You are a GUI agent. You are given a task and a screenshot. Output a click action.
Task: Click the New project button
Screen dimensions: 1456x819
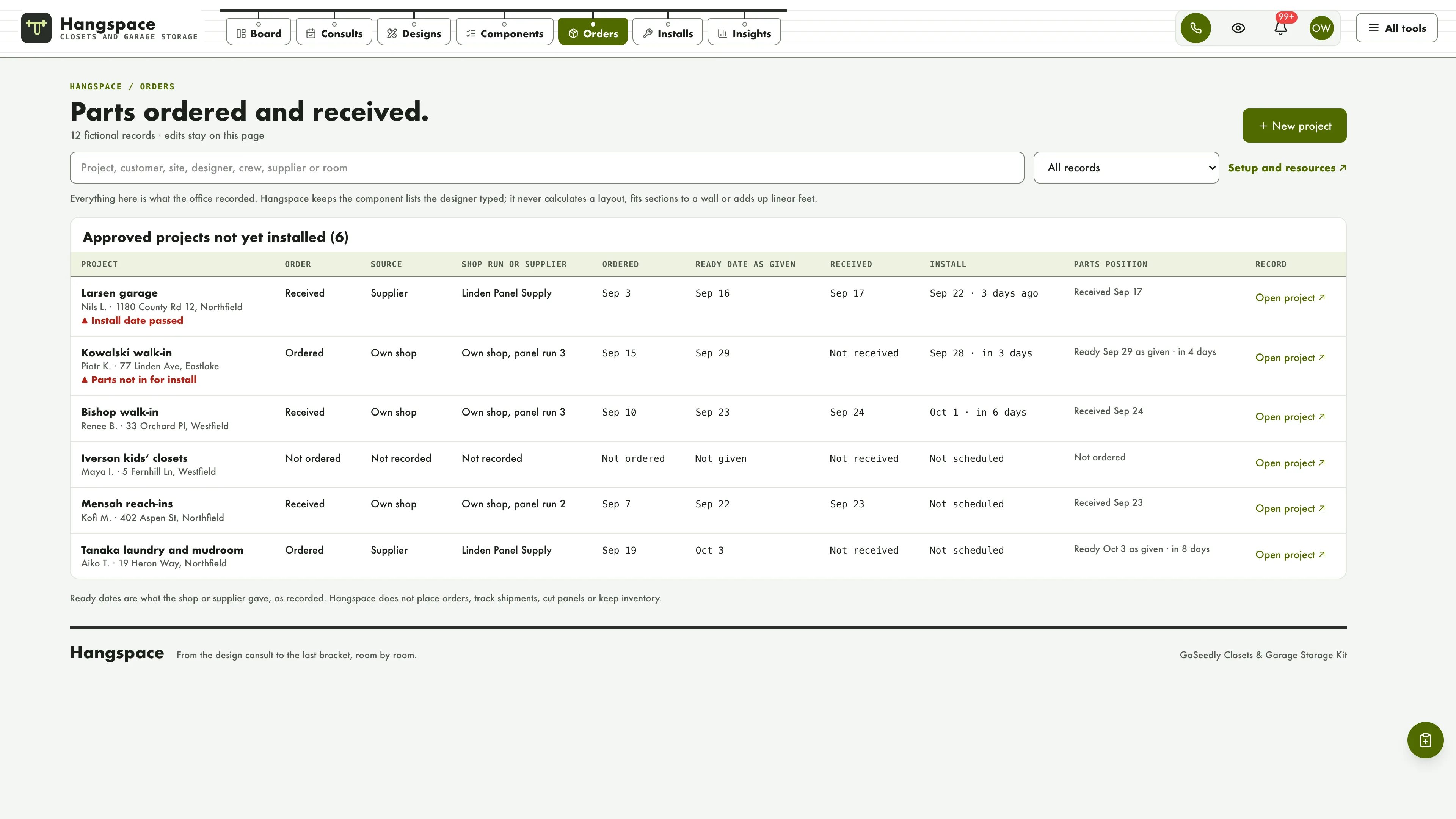[x=1294, y=126]
